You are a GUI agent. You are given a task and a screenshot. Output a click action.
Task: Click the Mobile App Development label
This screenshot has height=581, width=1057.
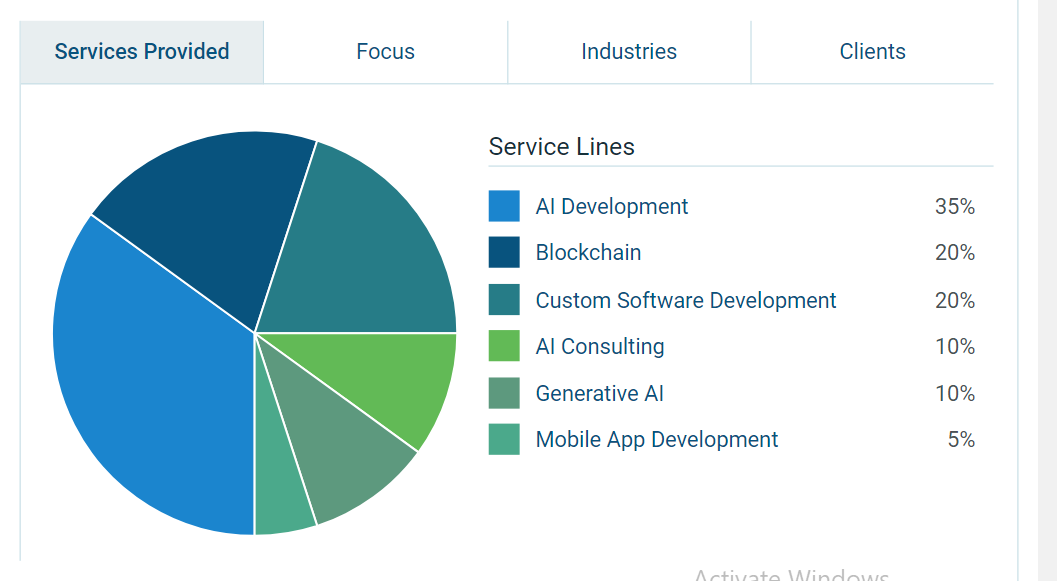click(656, 439)
